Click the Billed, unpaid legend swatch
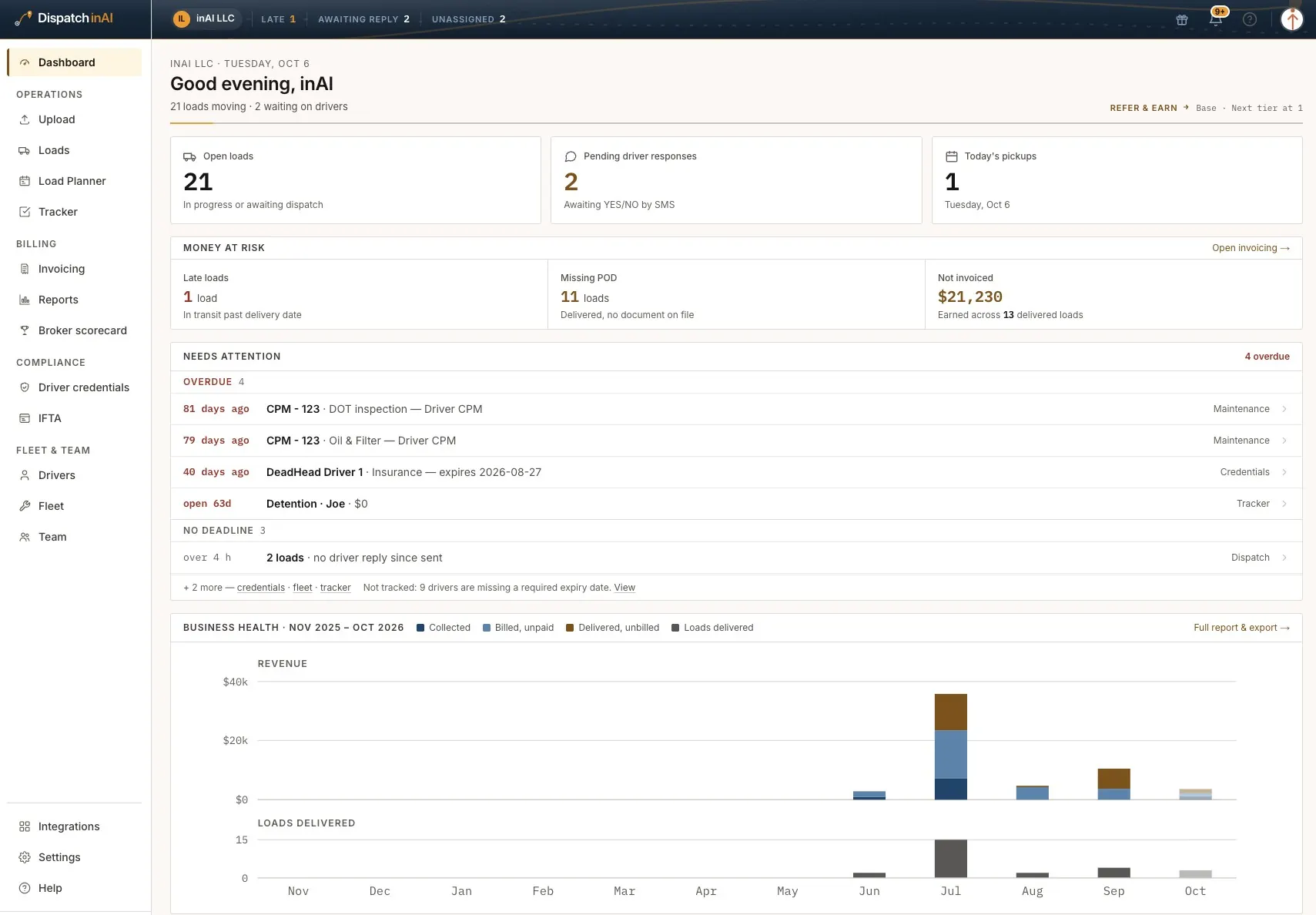1316x915 pixels. tap(487, 628)
